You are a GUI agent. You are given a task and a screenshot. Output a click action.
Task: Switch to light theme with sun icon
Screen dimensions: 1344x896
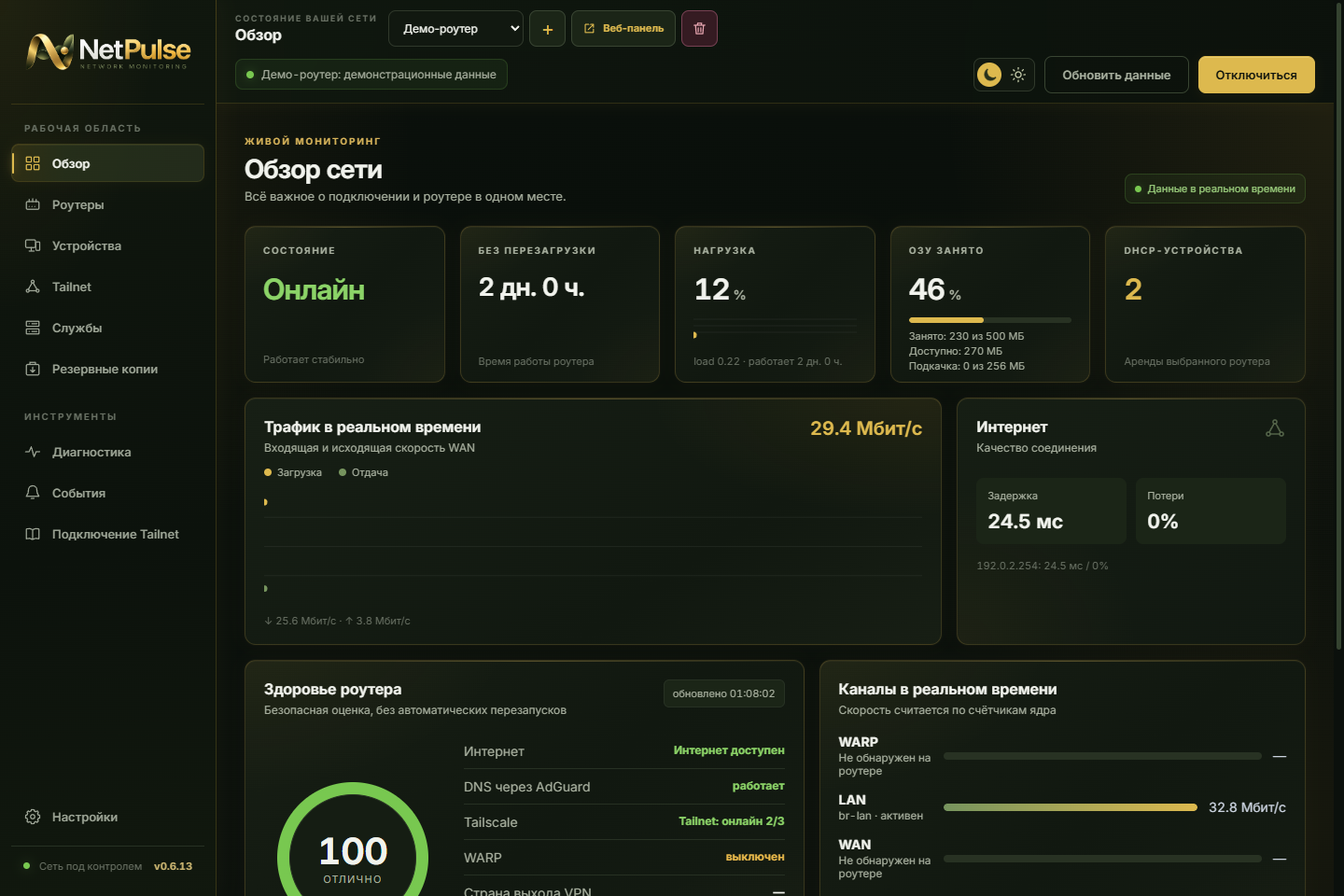click(x=1018, y=75)
